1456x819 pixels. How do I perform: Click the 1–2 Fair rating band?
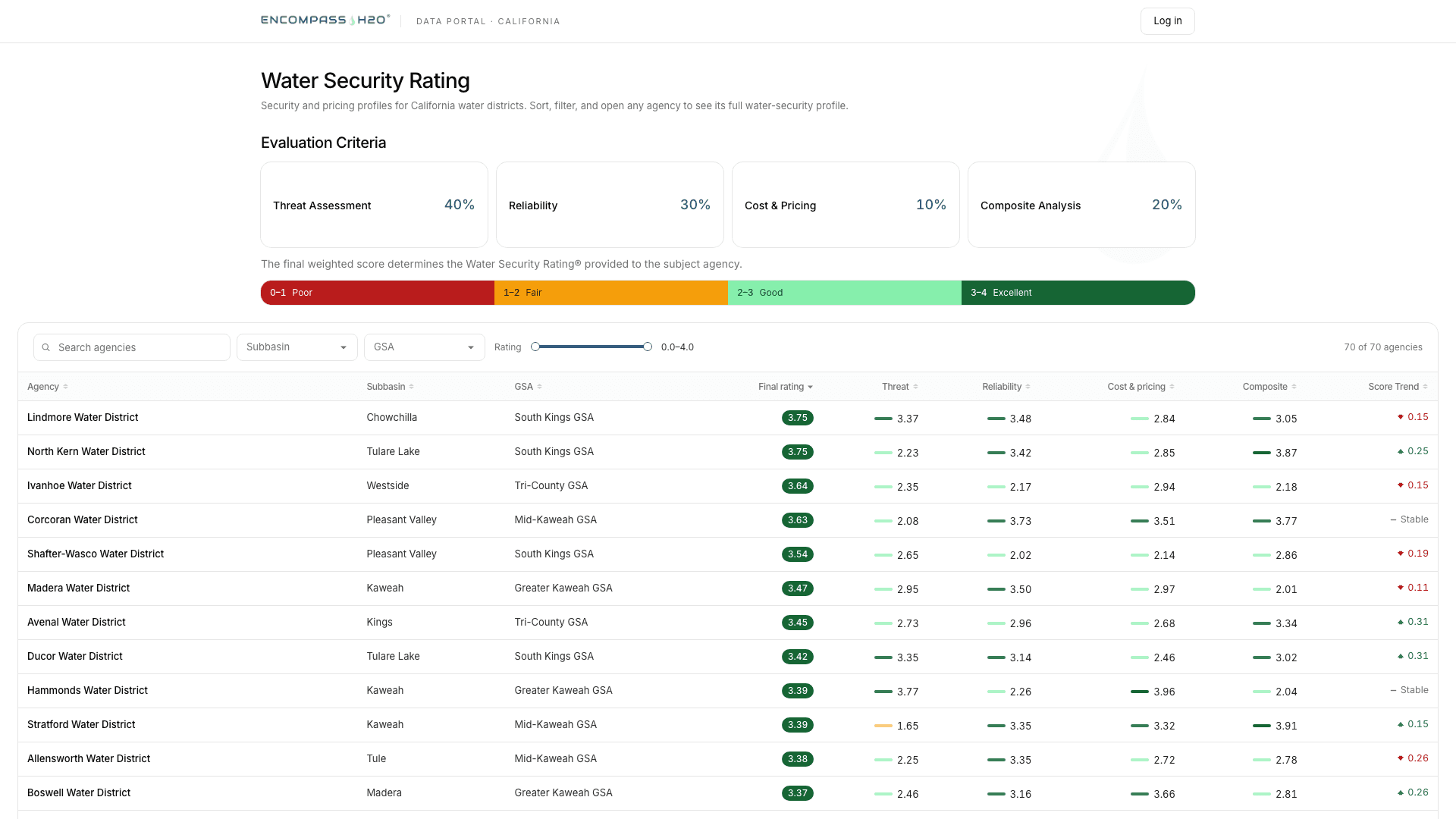coord(611,293)
